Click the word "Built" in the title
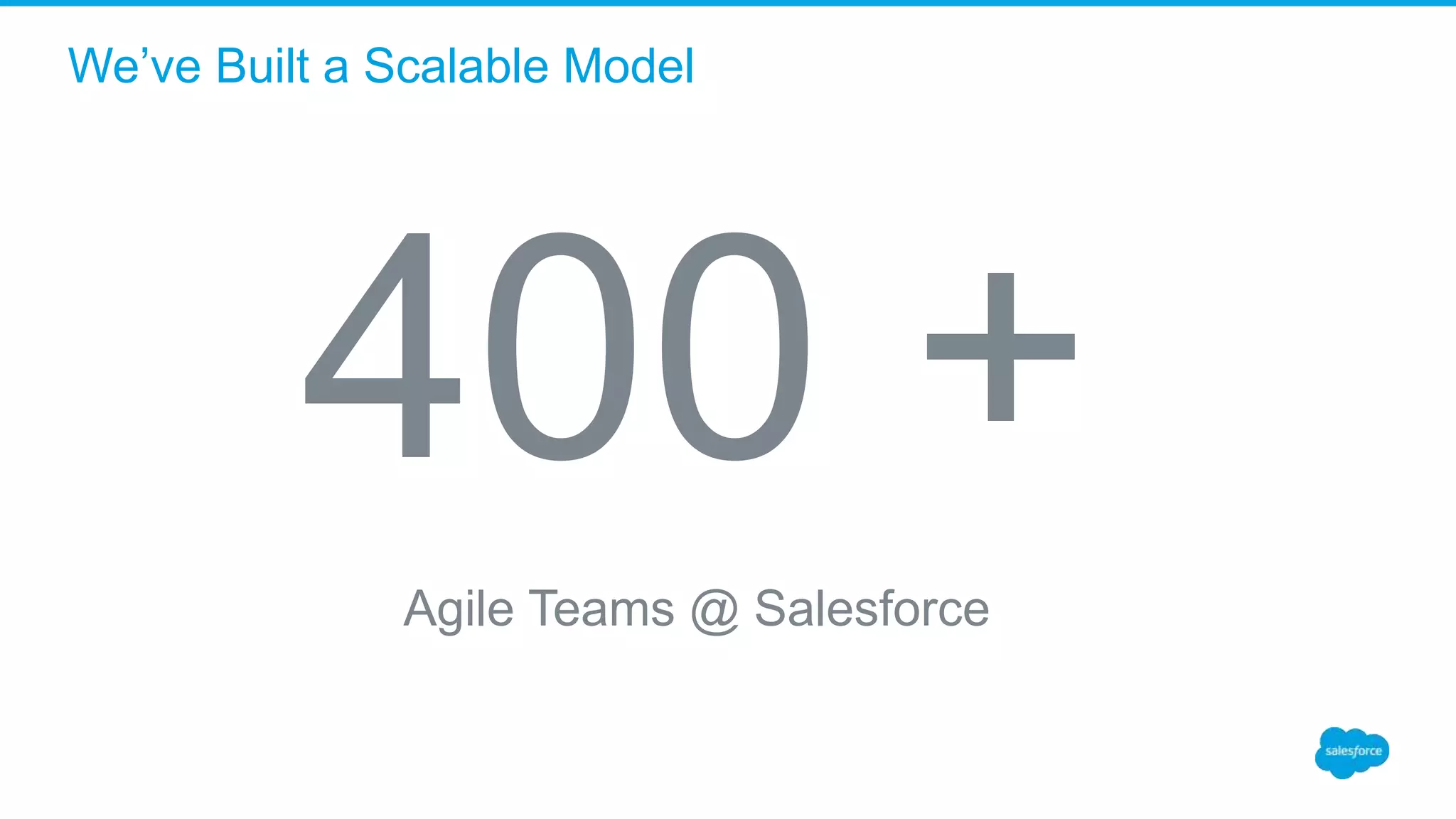The width and height of the screenshot is (1456, 819). [x=262, y=66]
